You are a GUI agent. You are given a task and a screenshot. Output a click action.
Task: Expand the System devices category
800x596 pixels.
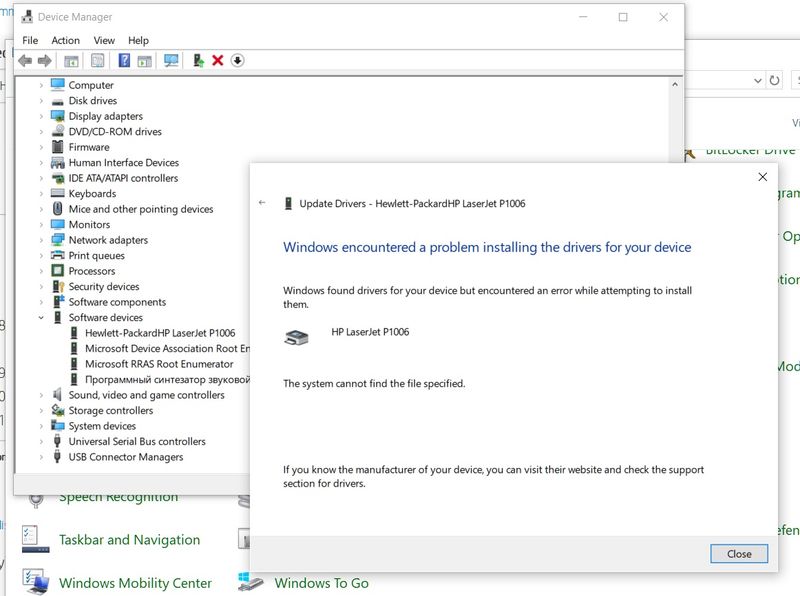[x=41, y=426]
